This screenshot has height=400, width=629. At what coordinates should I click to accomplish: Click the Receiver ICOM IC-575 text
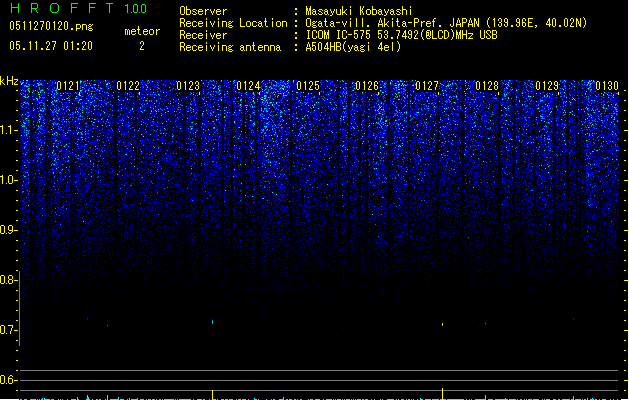point(402,35)
